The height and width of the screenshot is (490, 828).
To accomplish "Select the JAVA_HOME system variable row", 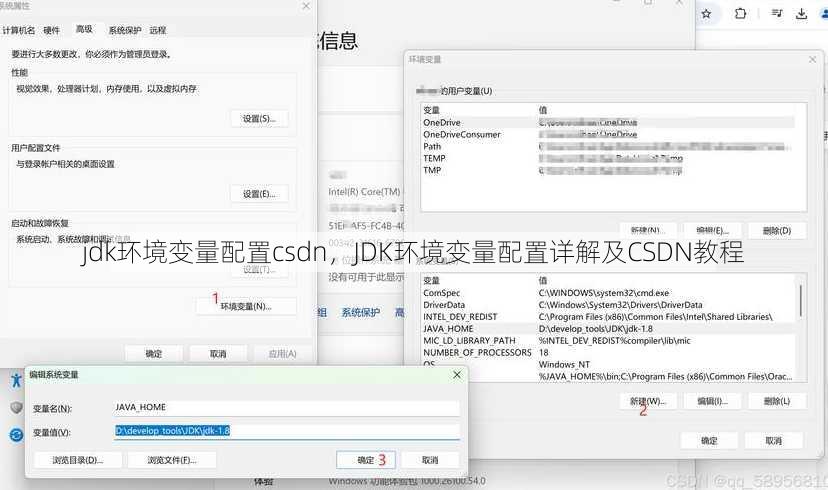I will (x=609, y=328).
